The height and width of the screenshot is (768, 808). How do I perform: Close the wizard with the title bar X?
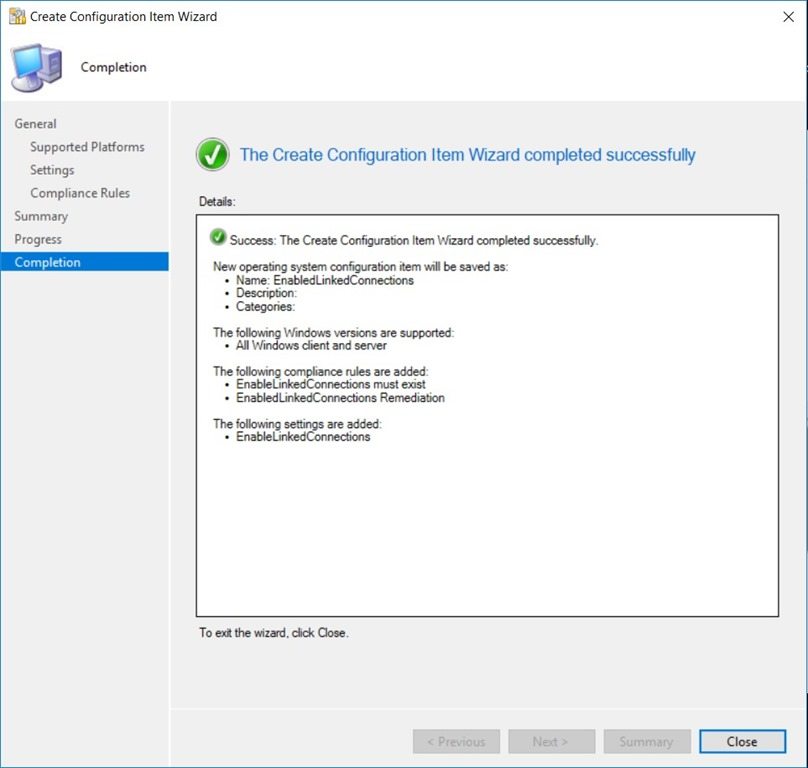pyautogui.click(x=788, y=17)
